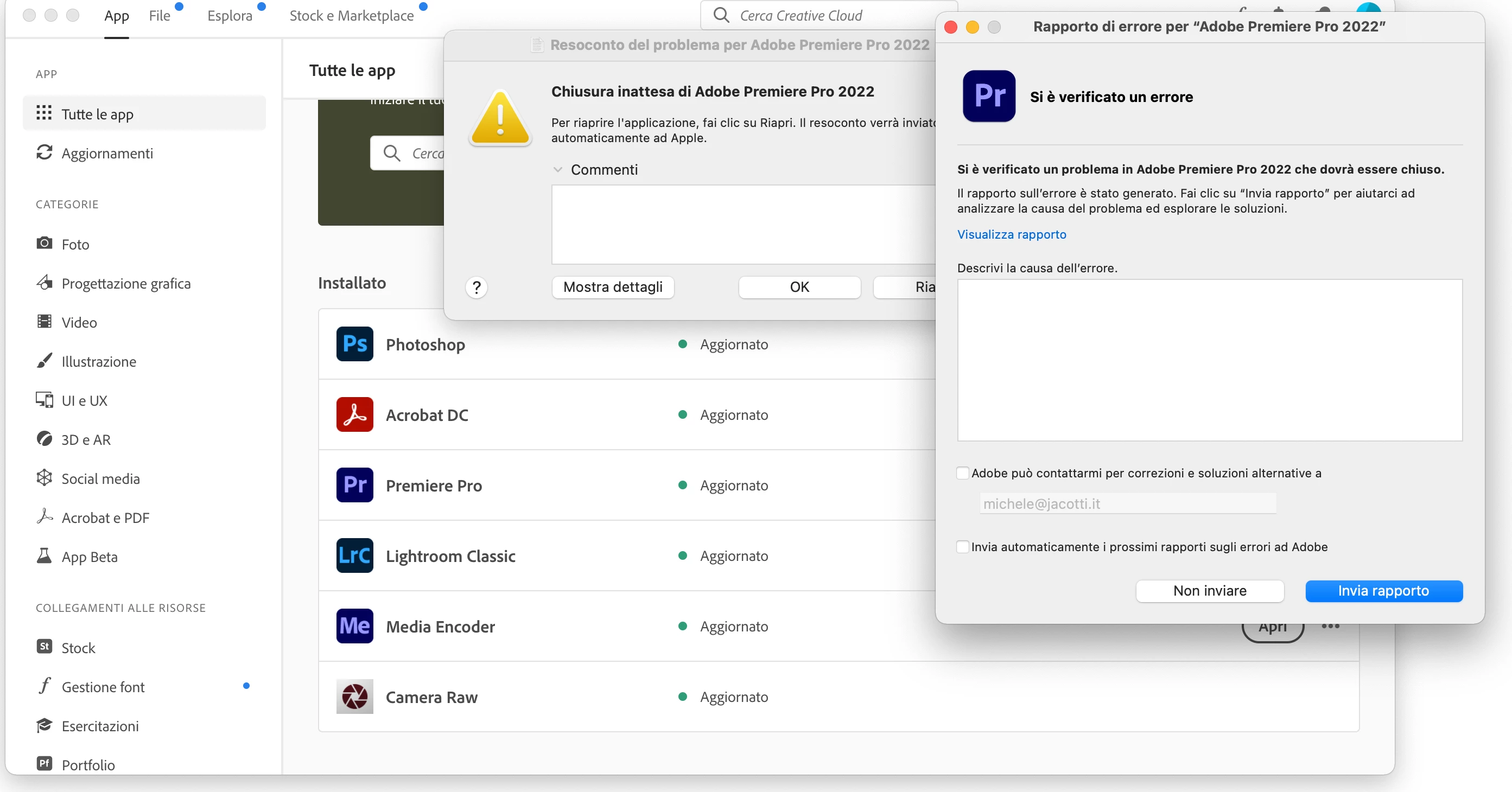Open the Visualizza rapporto link

(x=1011, y=234)
